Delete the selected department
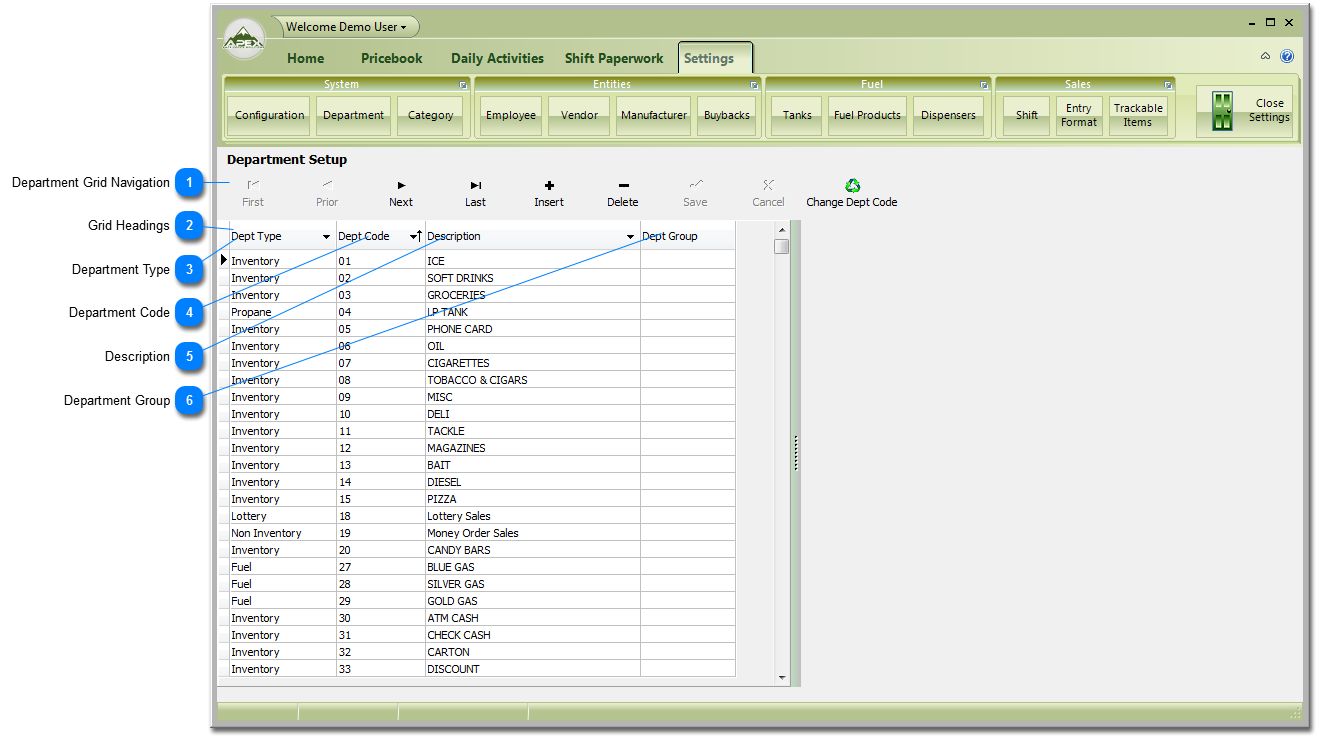Screen dimensions: 1318x736 pos(623,186)
